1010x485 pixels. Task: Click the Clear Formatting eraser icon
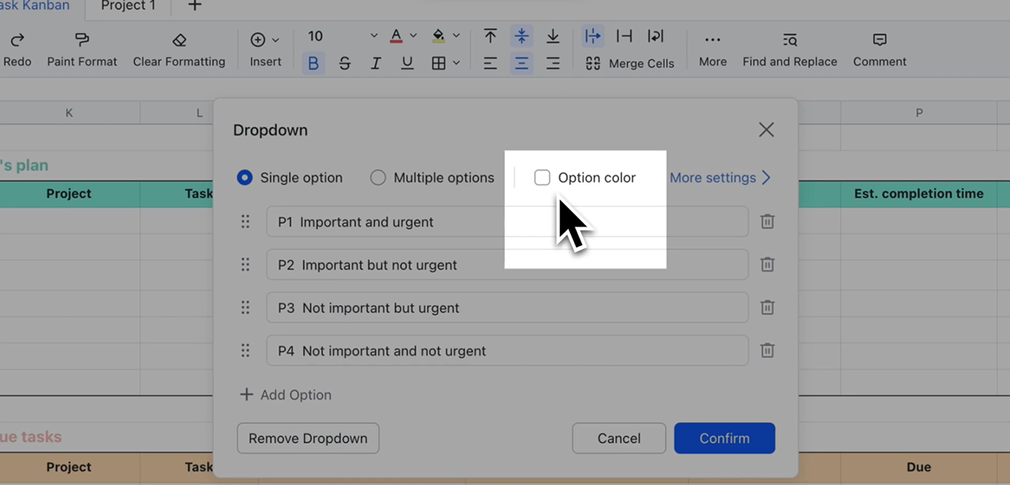179,40
